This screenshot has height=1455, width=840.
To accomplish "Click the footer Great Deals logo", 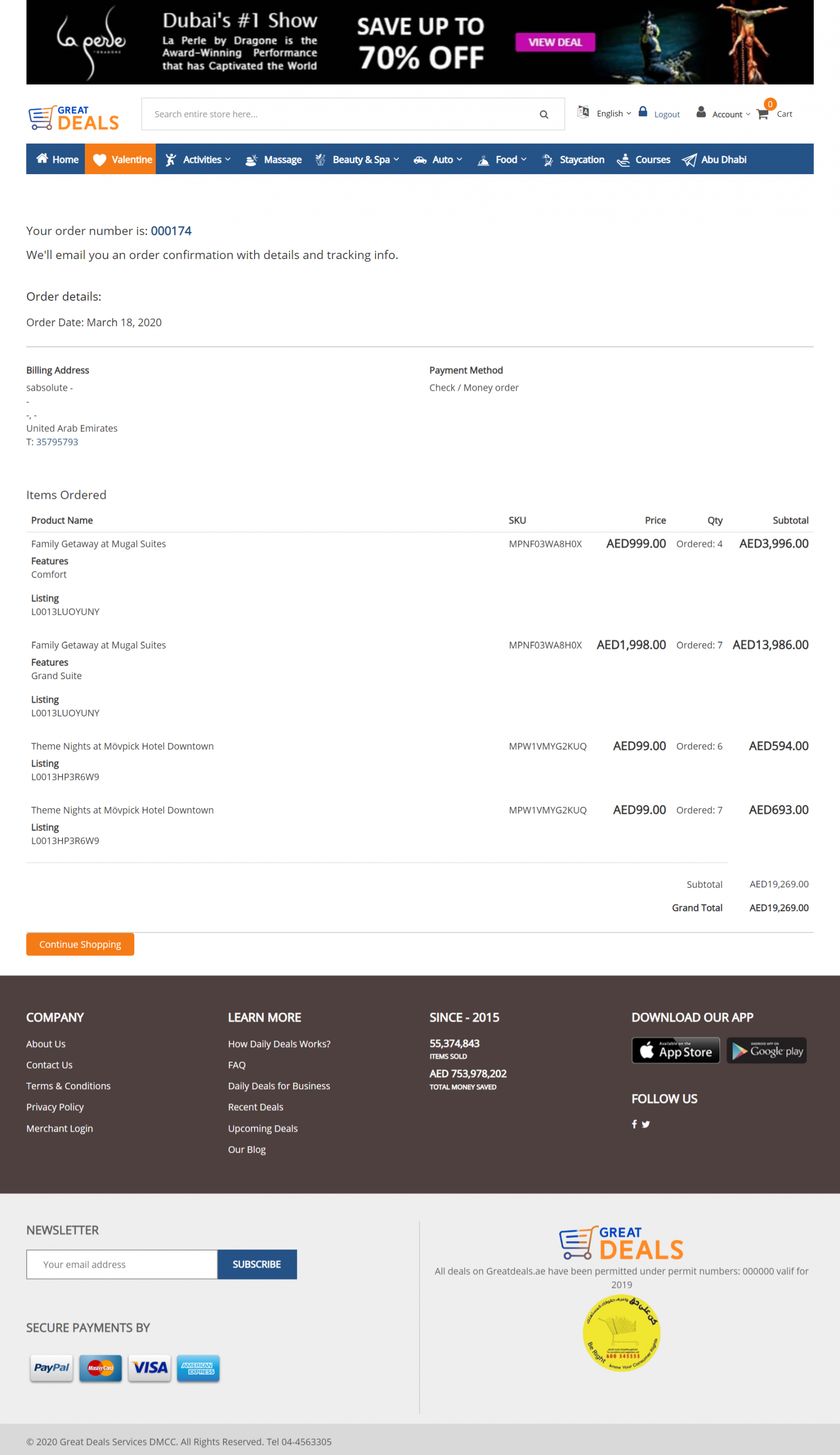I will (x=621, y=1243).
